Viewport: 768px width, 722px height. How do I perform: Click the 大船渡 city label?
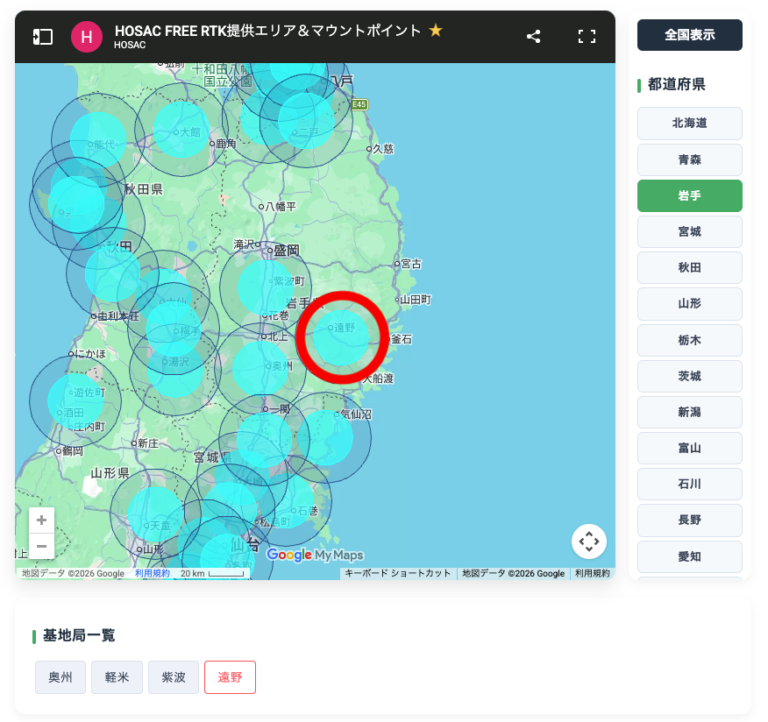tap(379, 379)
